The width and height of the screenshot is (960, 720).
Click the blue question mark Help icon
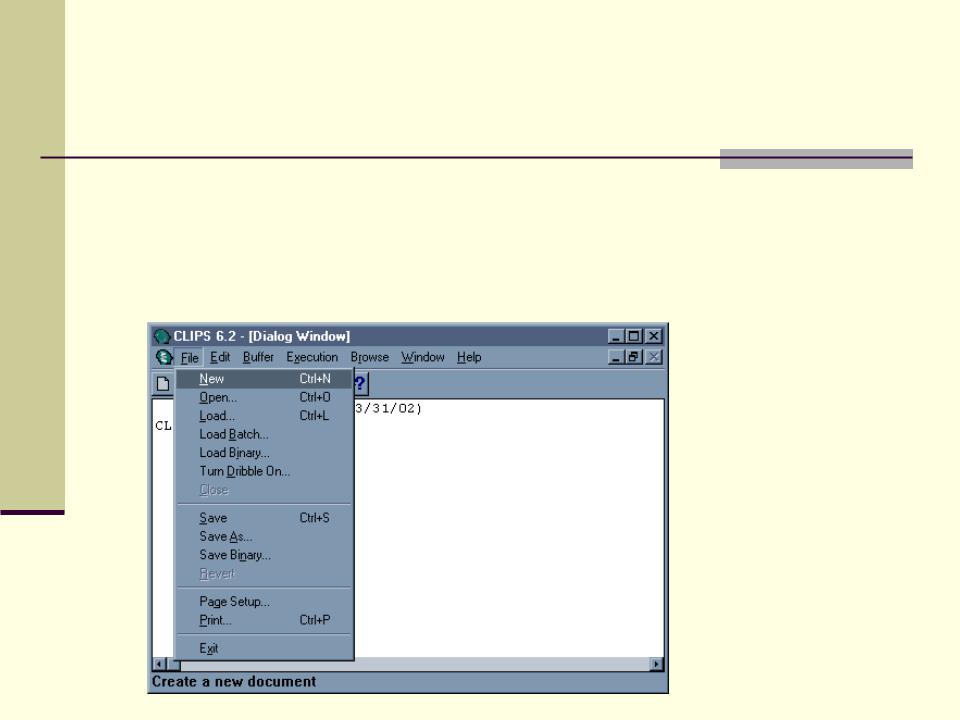(x=360, y=384)
